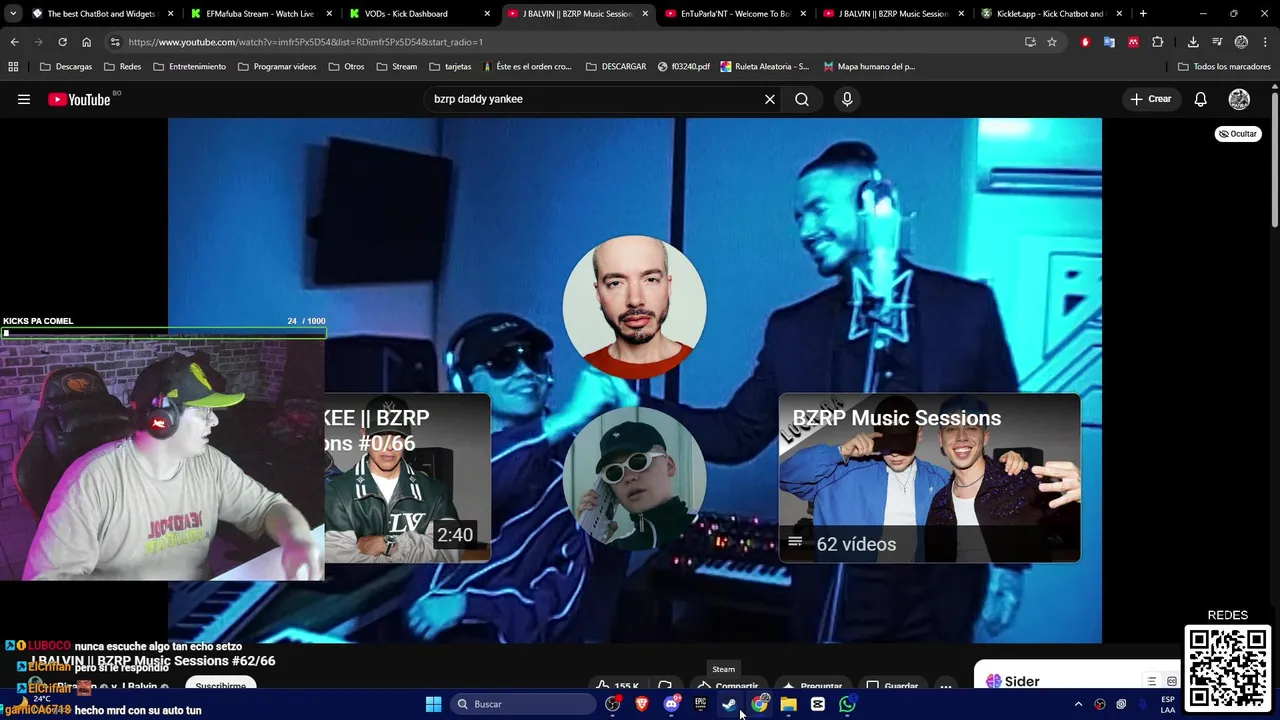Run search with the magnifier button
The height and width of the screenshot is (720, 1280).
[x=802, y=99]
